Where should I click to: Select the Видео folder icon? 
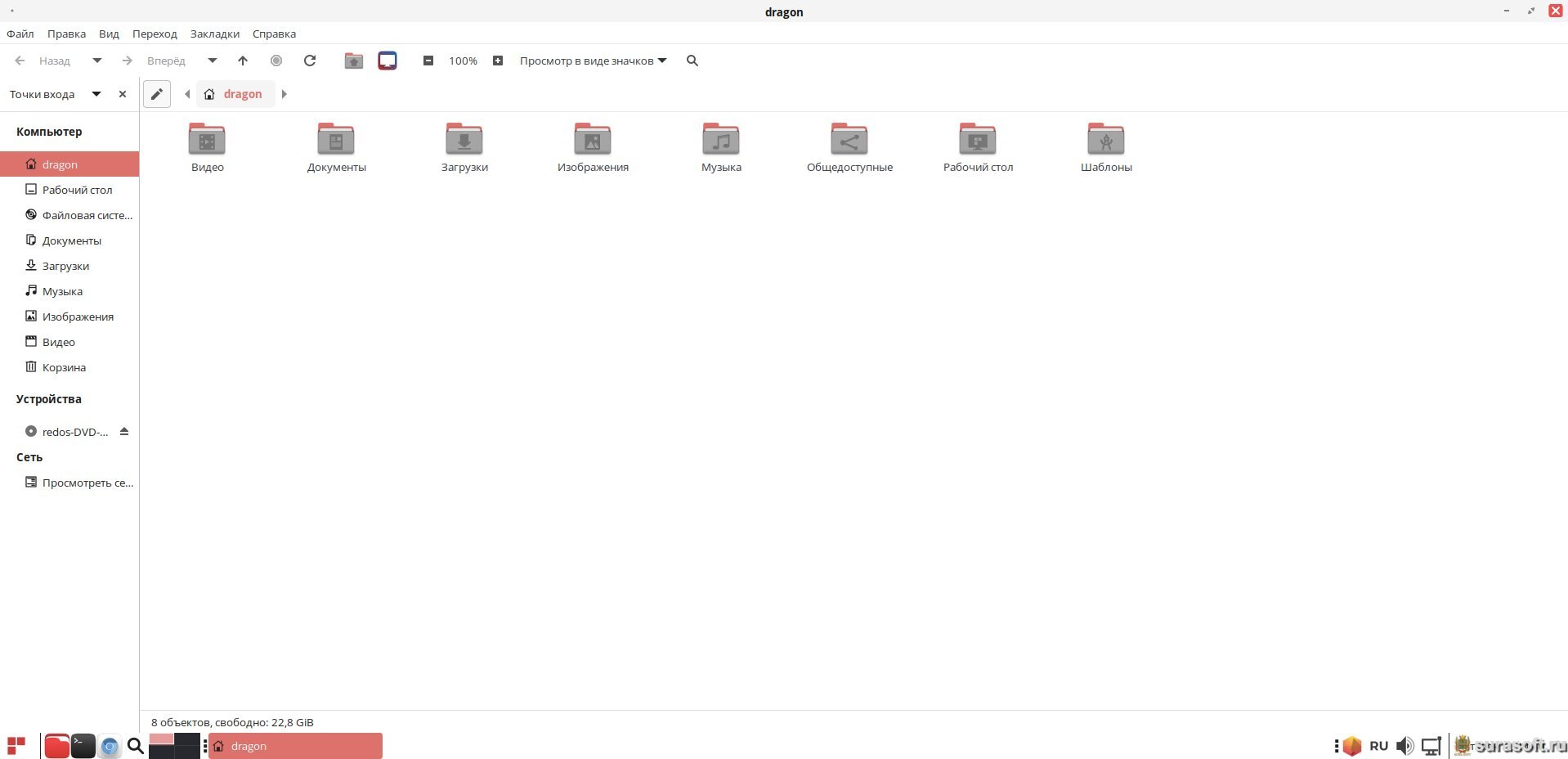tap(207, 138)
